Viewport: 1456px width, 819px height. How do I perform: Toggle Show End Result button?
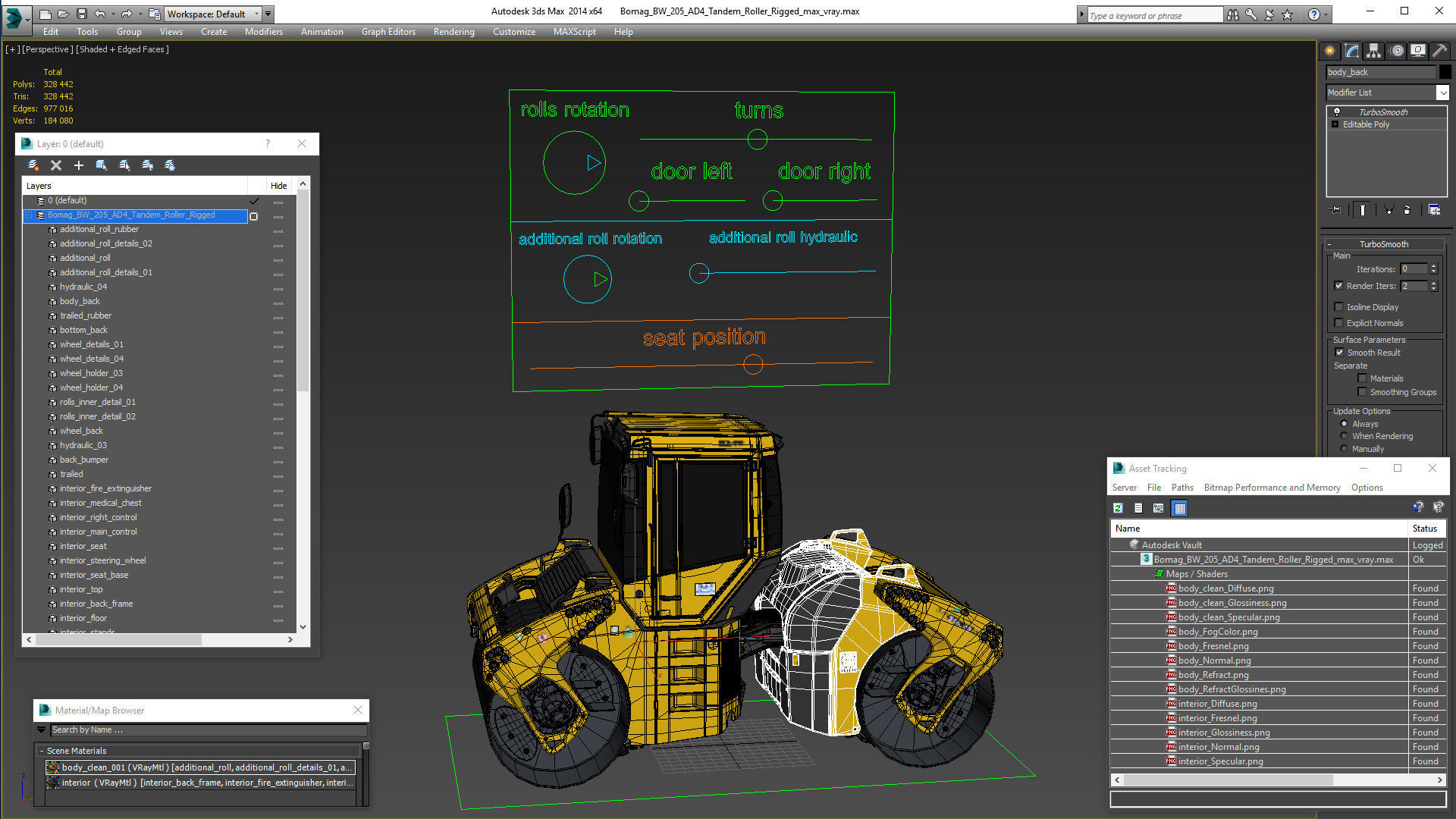pyautogui.click(x=1363, y=210)
